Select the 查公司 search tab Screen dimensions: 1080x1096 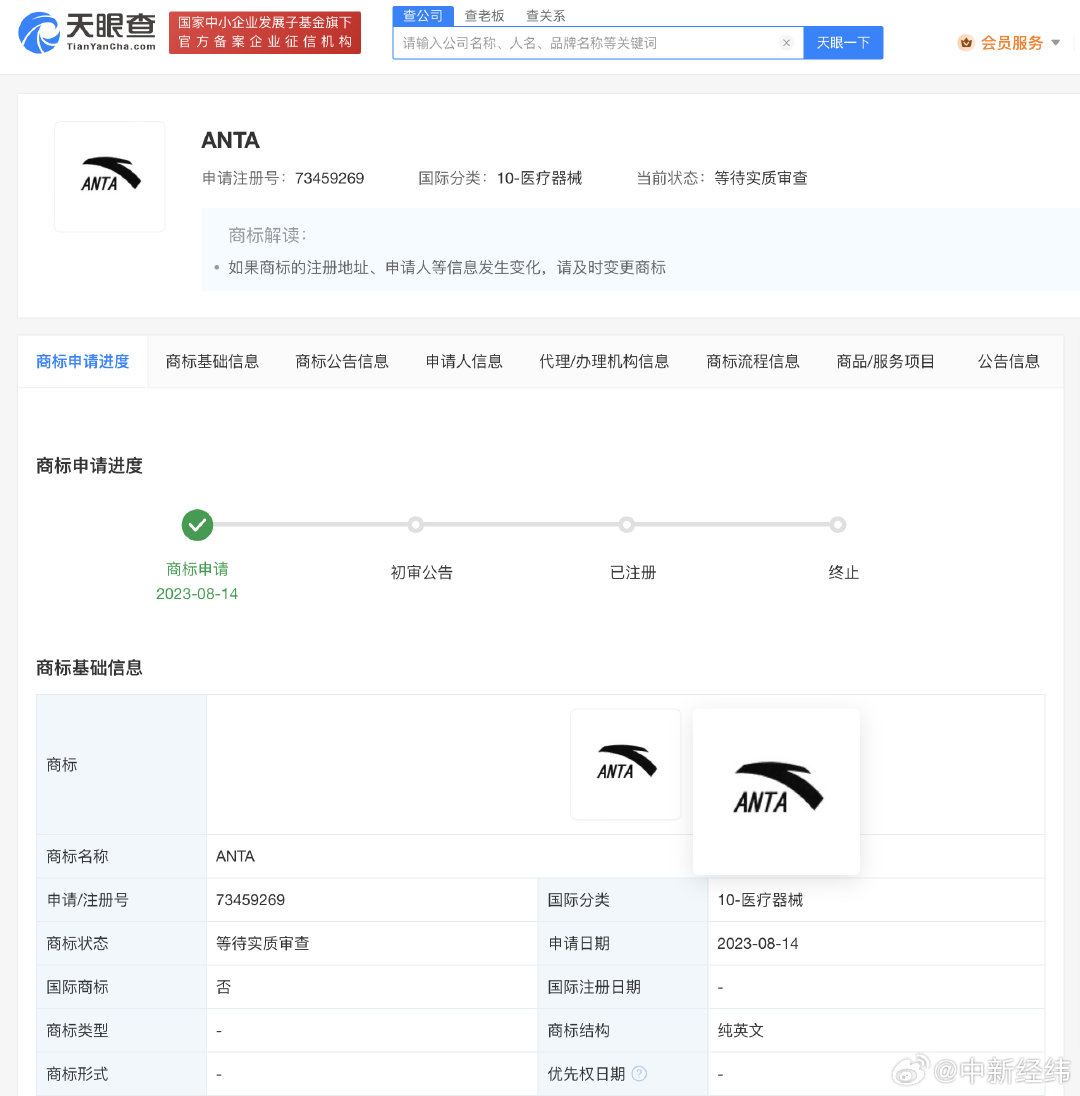pos(423,16)
